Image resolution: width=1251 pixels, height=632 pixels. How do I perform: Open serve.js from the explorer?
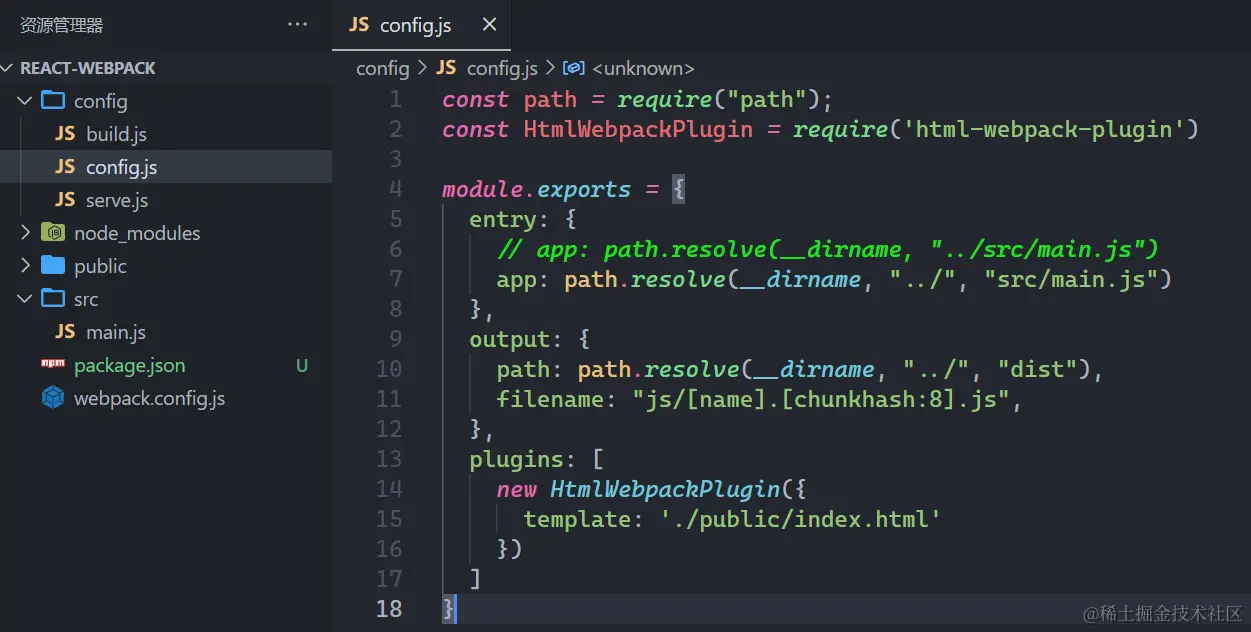117,200
